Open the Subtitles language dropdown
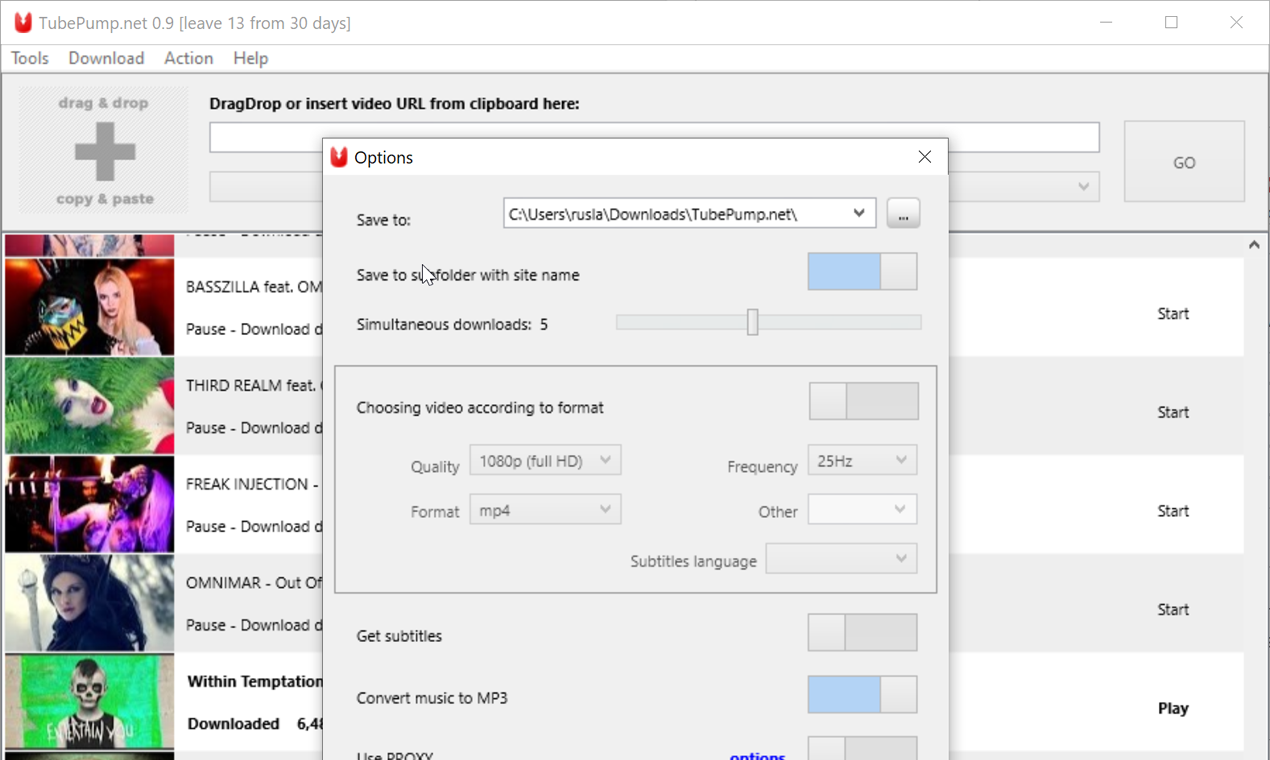This screenshot has width=1270, height=760. click(841, 558)
